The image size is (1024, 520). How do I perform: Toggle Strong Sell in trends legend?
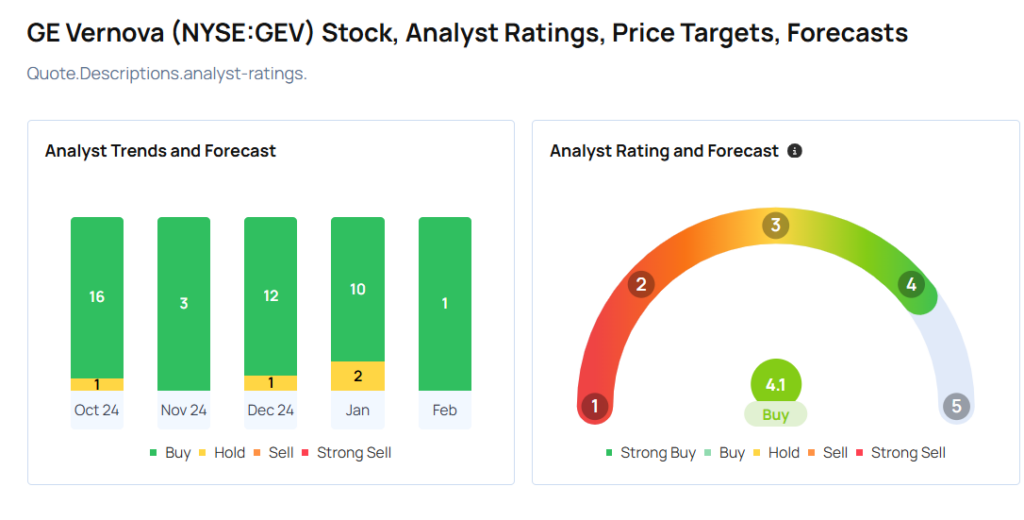pyautogui.click(x=346, y=452)
